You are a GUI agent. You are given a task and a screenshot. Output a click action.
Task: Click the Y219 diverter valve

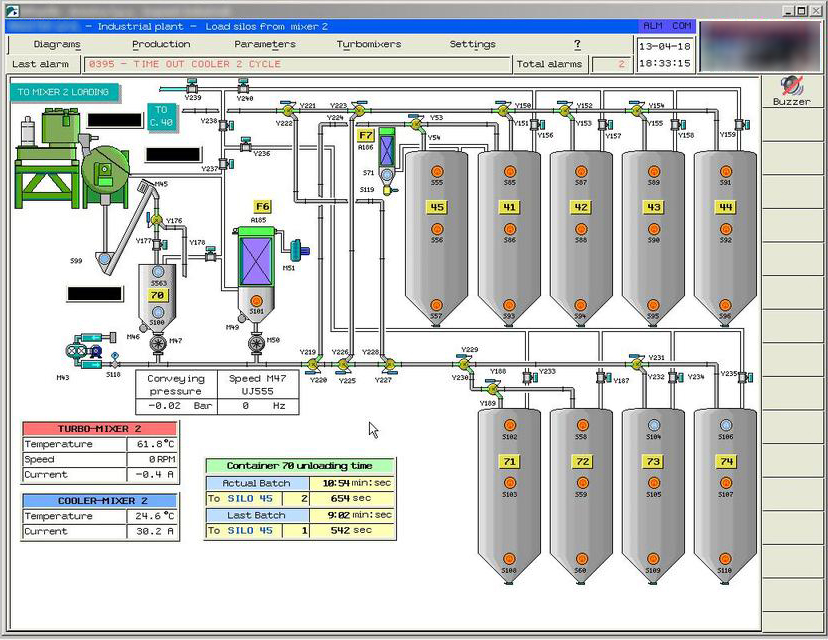313,364
